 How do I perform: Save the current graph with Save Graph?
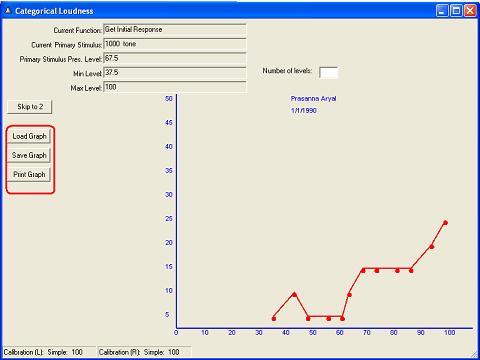pyautogui.click(x=29, y=155)
